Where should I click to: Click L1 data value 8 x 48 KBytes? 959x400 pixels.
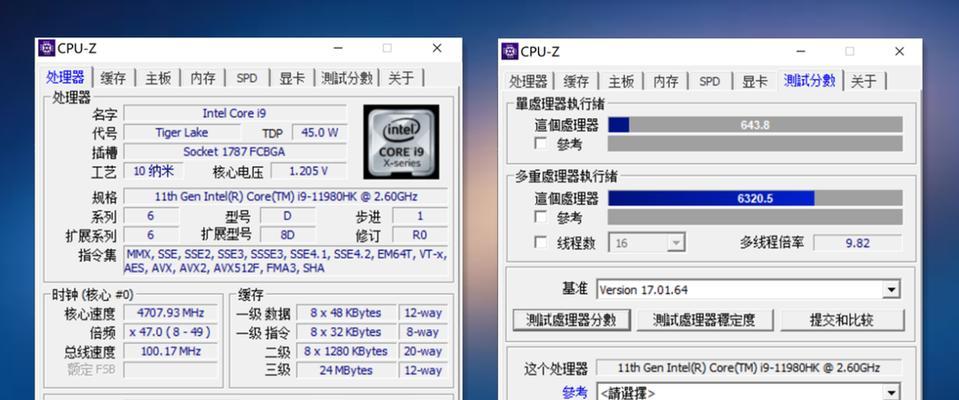pyautogui.click(x=346, y=313)
